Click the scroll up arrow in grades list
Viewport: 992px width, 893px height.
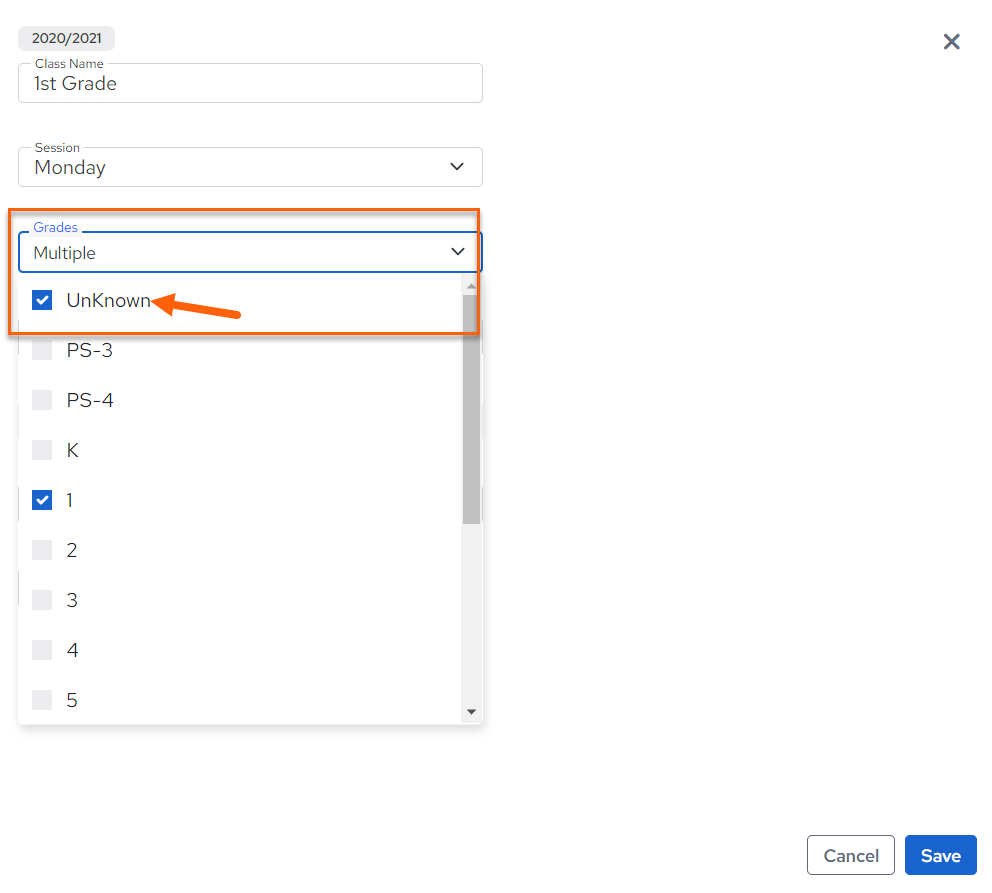click(471, 286)
